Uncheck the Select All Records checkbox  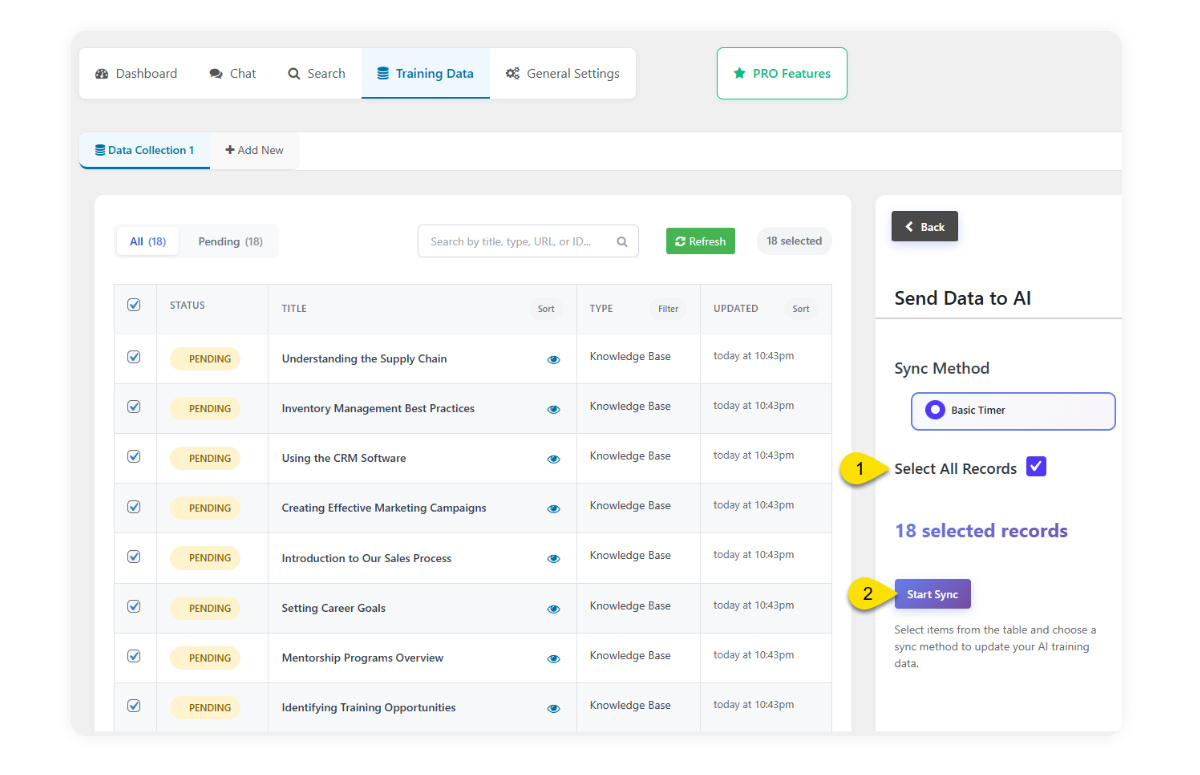[1036, 467]
